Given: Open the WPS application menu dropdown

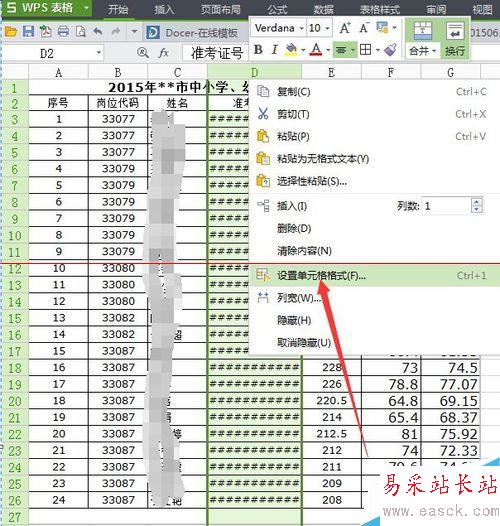Looking at the screenshot, I should click(x=86, y=7).
